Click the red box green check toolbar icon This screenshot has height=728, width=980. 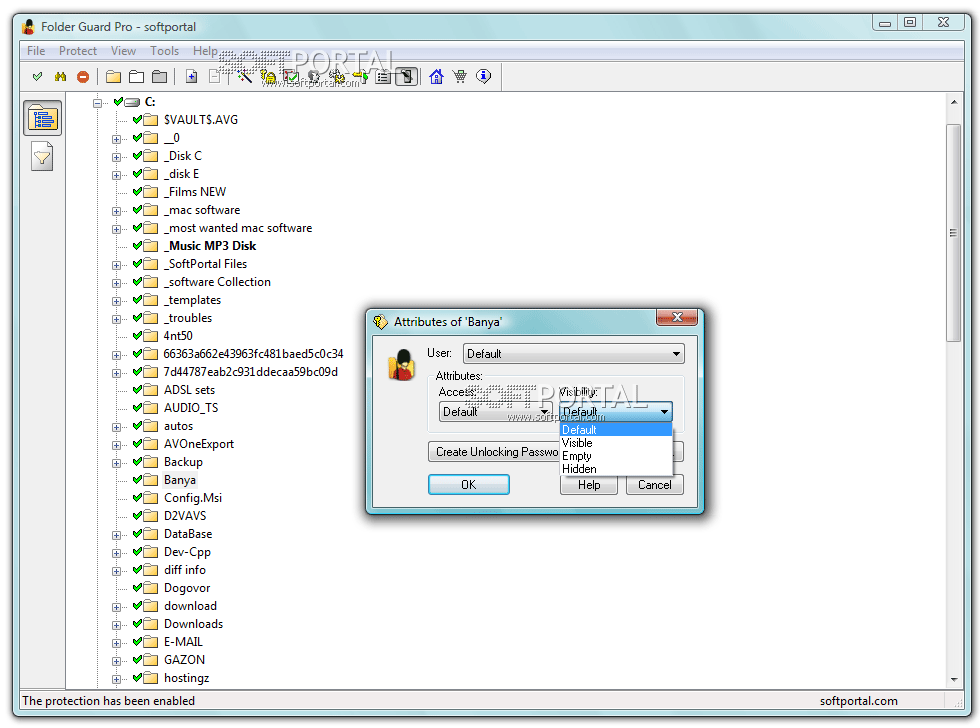(291, 77)
